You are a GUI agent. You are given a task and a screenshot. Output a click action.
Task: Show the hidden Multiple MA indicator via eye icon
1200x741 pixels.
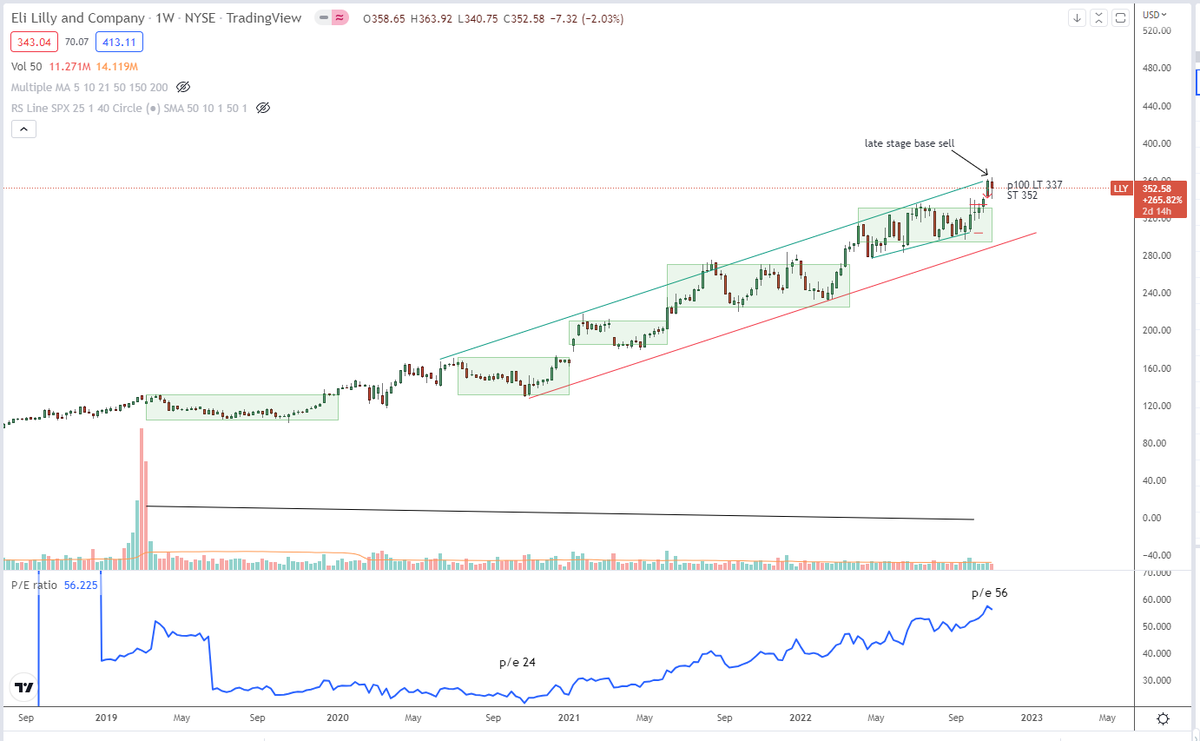[183, 87]
